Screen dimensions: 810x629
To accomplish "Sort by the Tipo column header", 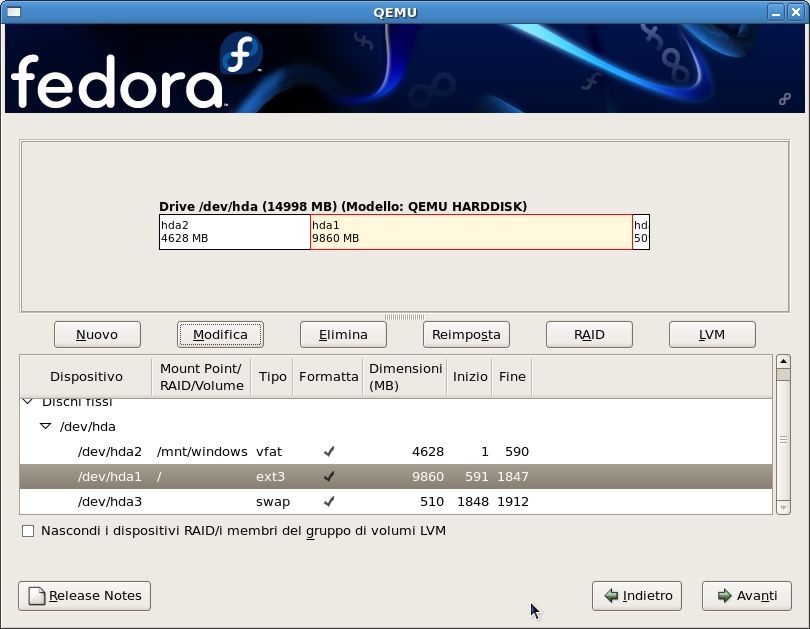I will point(272,376).
